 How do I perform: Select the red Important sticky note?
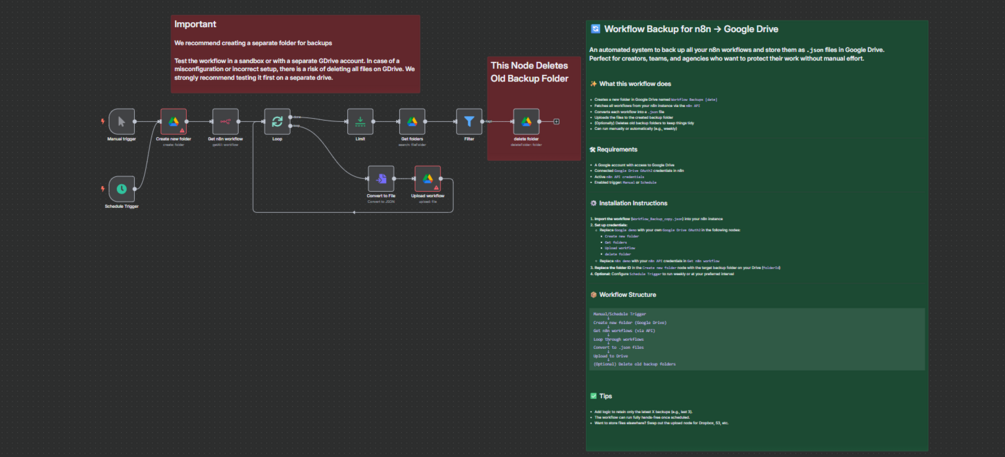295,54
